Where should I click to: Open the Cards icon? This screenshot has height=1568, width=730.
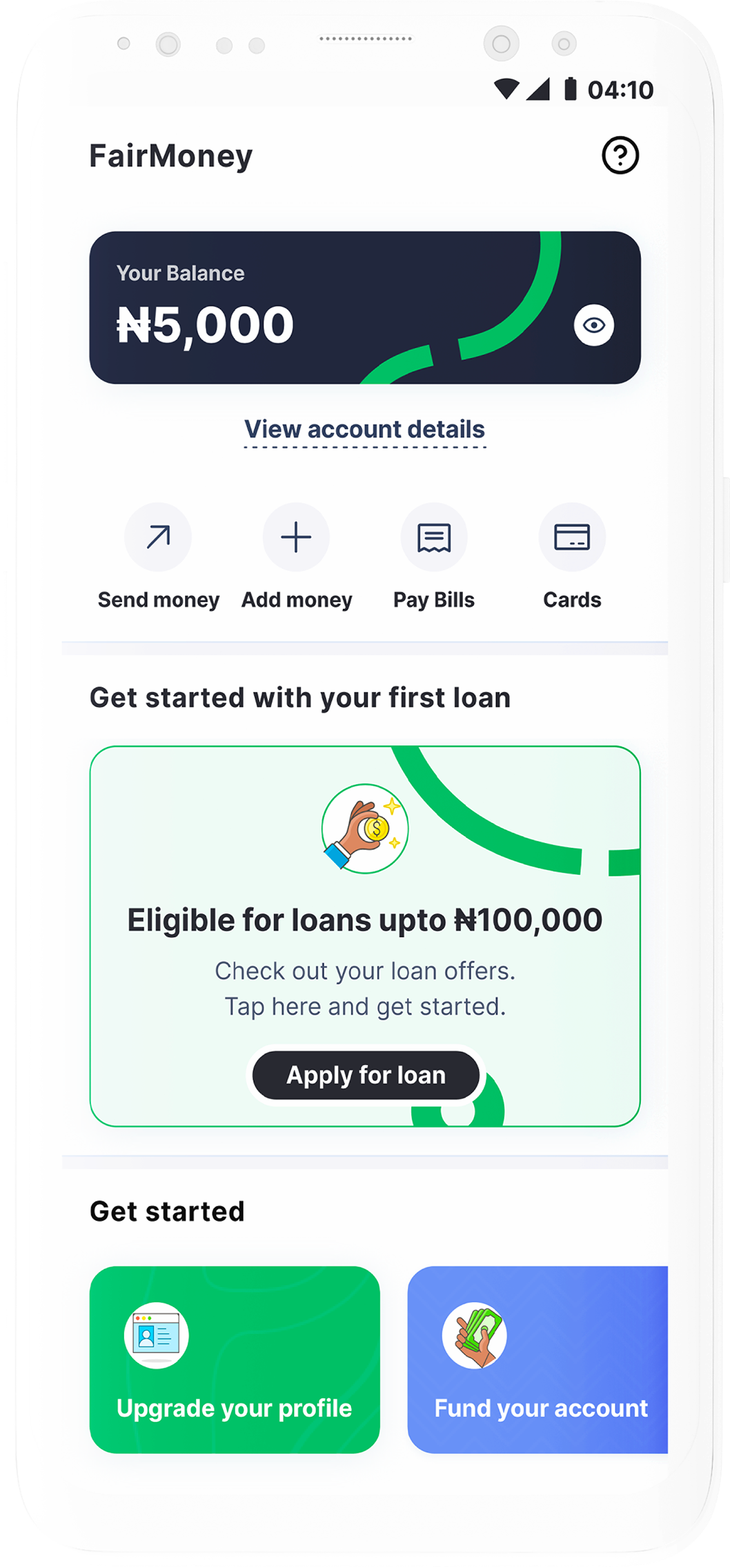(x=572, y=537)
